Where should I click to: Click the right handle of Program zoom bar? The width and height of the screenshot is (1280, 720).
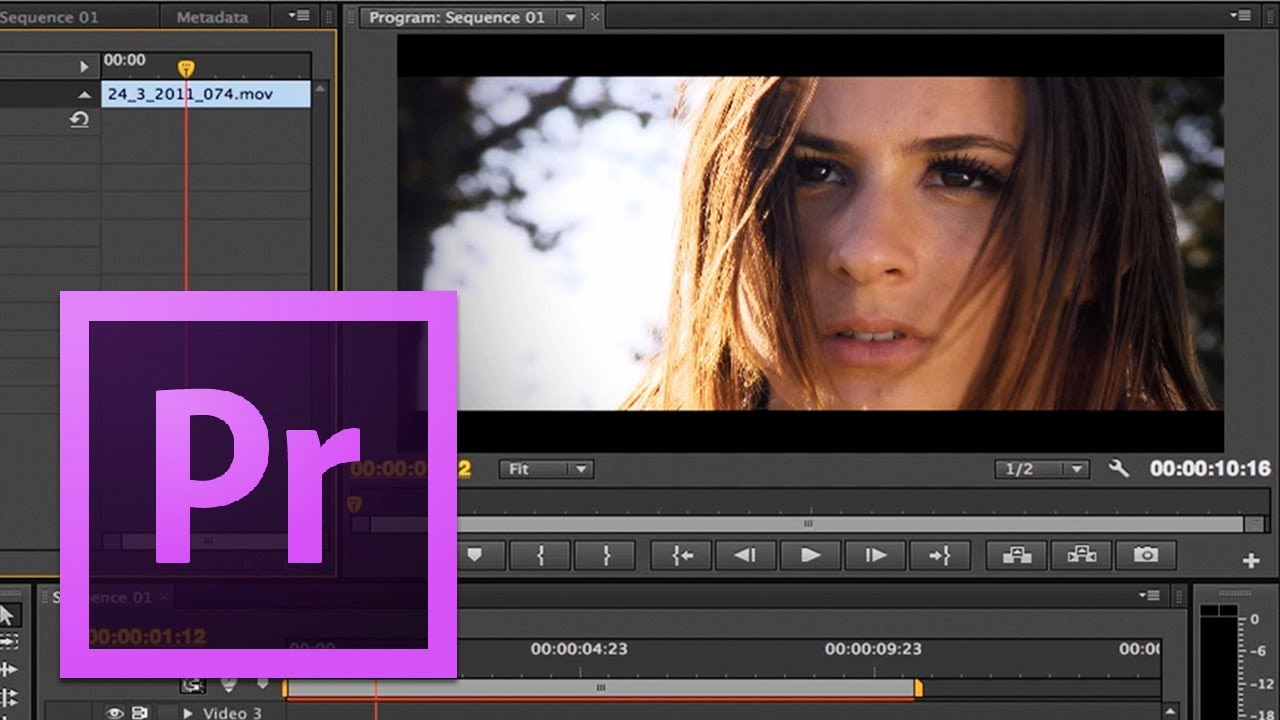[1253, 524]
